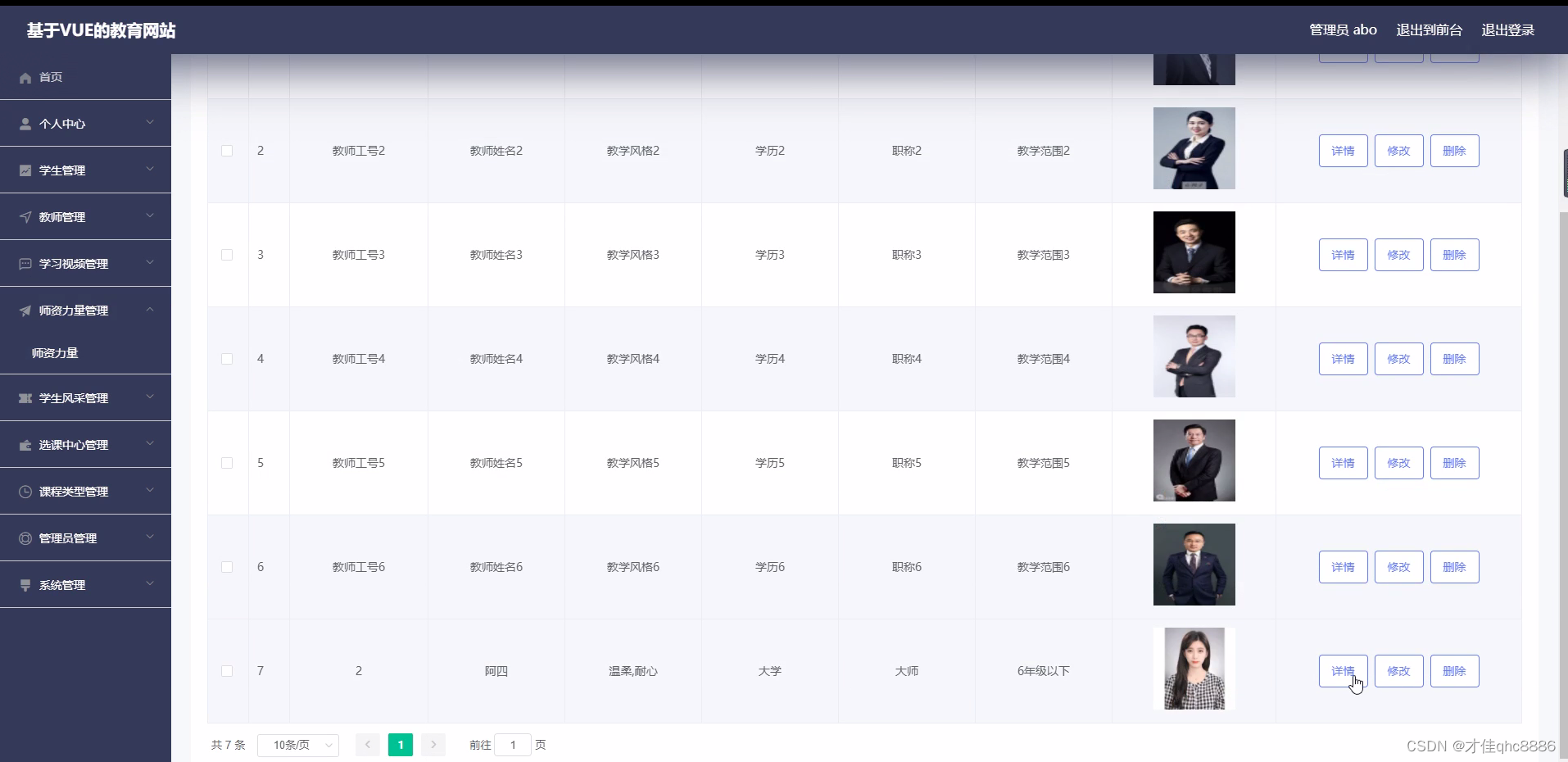Click the 温柔,耐心 table cell
1568x762 pixels.
tap(633, 671)
